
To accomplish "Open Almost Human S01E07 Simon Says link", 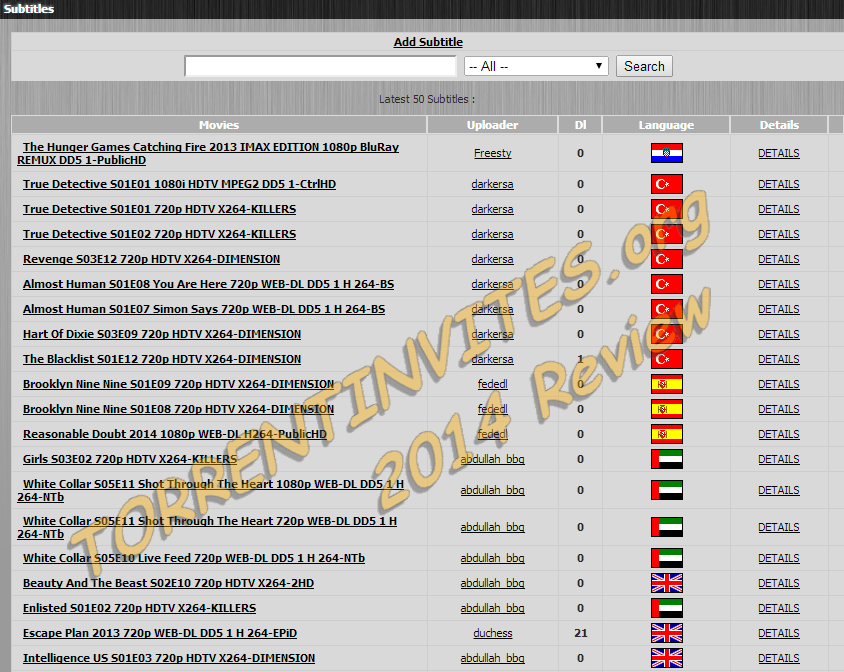I will coord(204,309).
